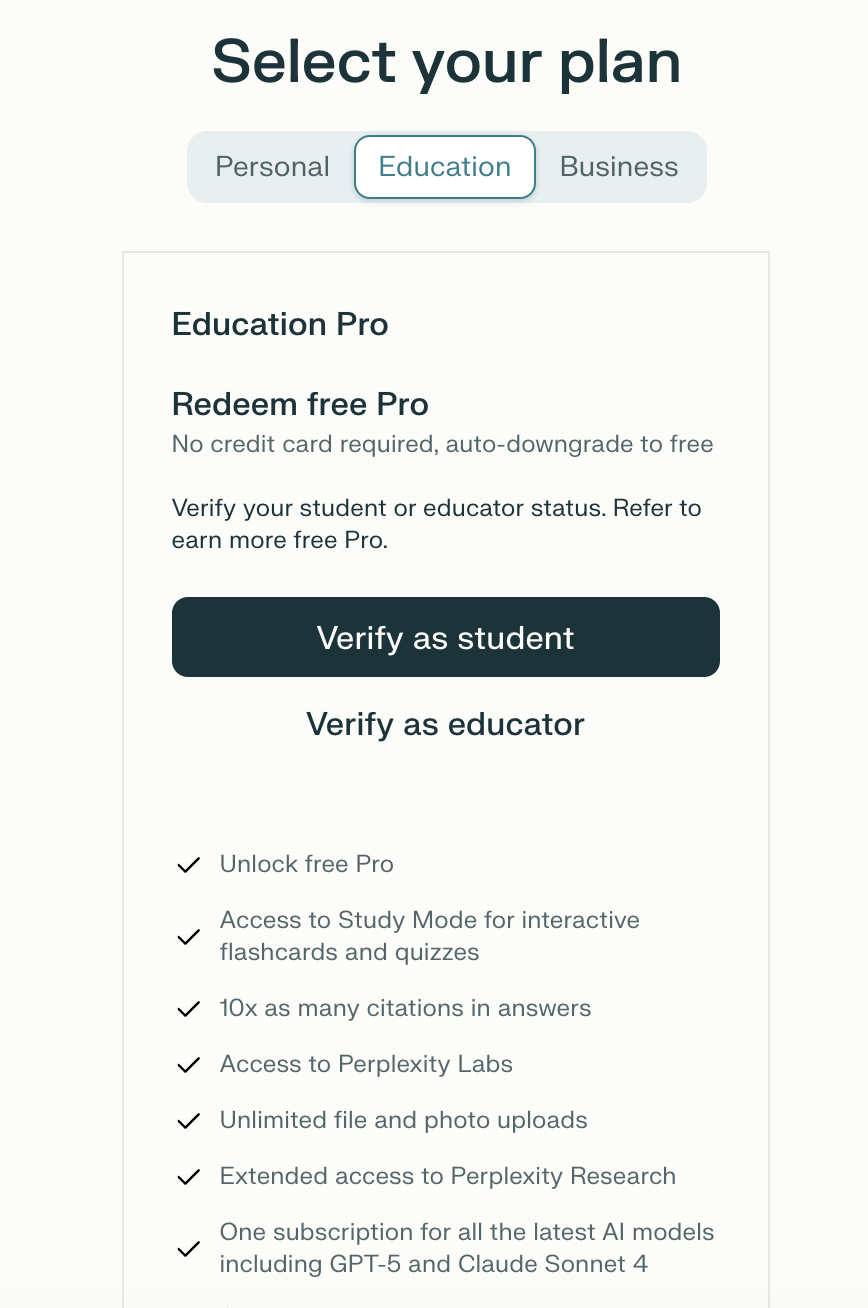The image size is (868, 1308).
Task: Select the Education tab
Action: 445,167
